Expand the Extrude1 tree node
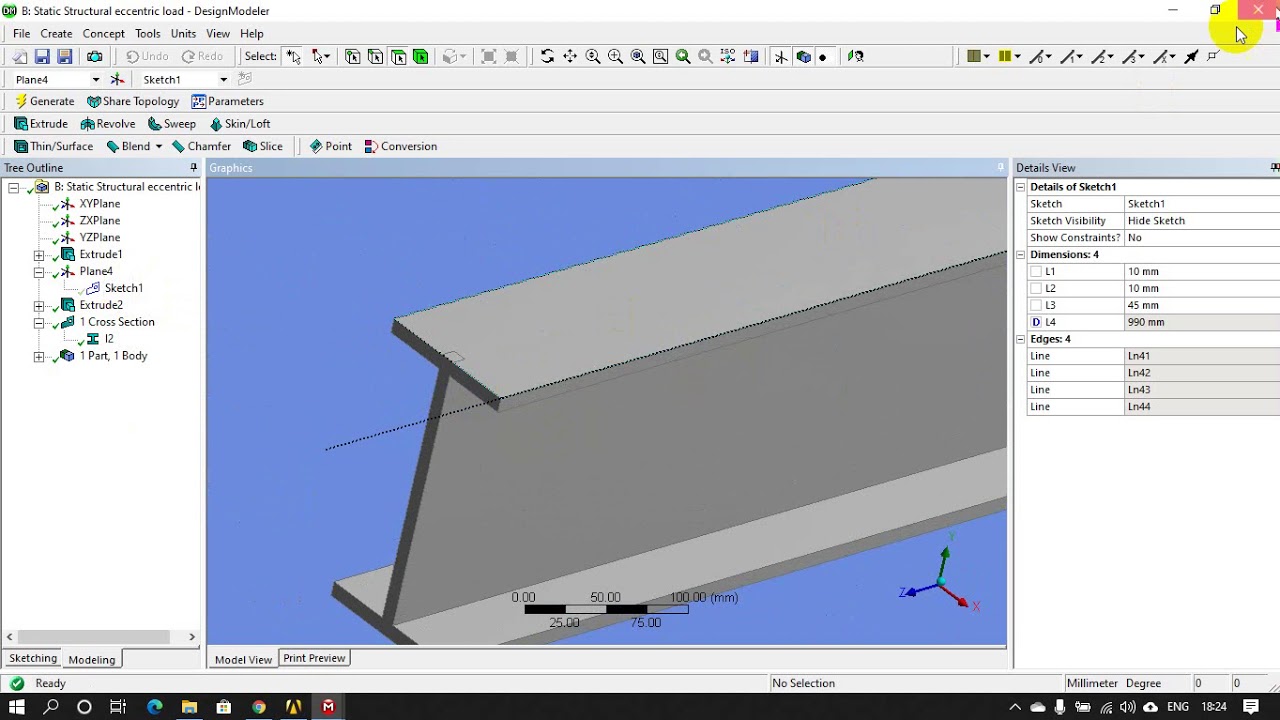Viewport: 1280px width, 720px height. pos(39,255)
